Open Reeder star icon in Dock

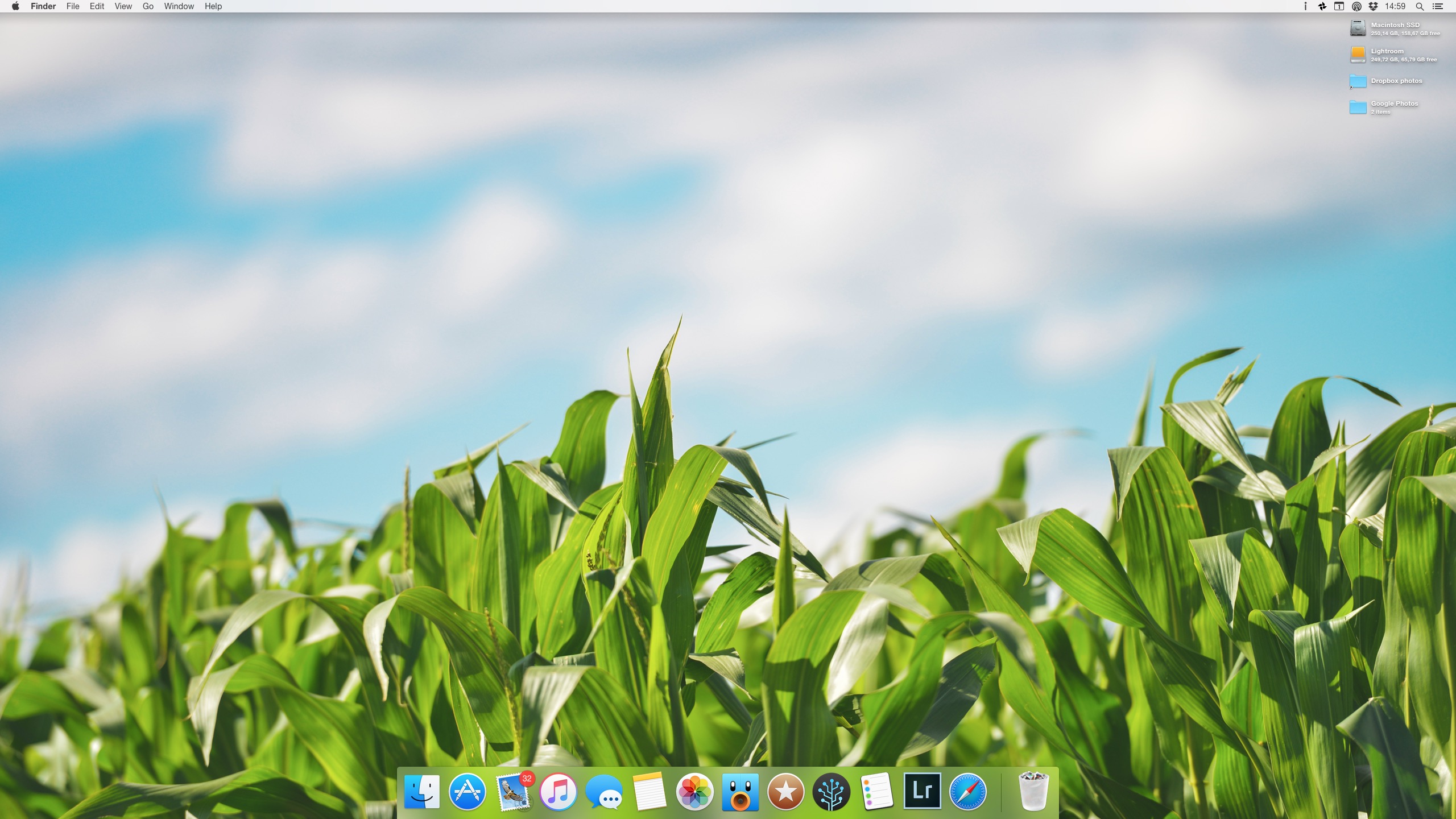(x=785, y=792)
